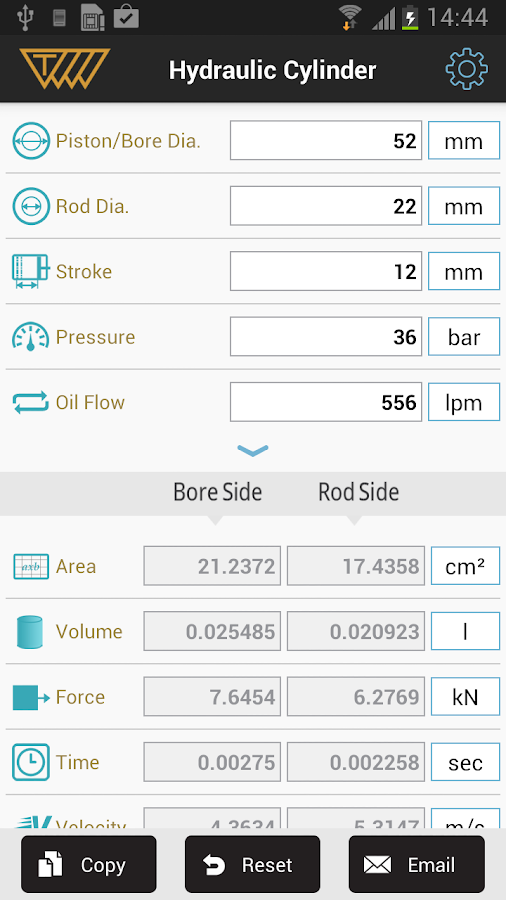Edit the Stroke value 12
Screen dimensions: 506x900
click(x=326, y=271)
